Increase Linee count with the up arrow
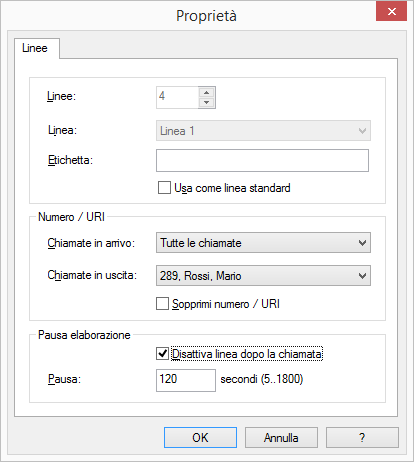The height and width of the screenshot is (462, 414). pyautogui.click(x=207, y=92)
